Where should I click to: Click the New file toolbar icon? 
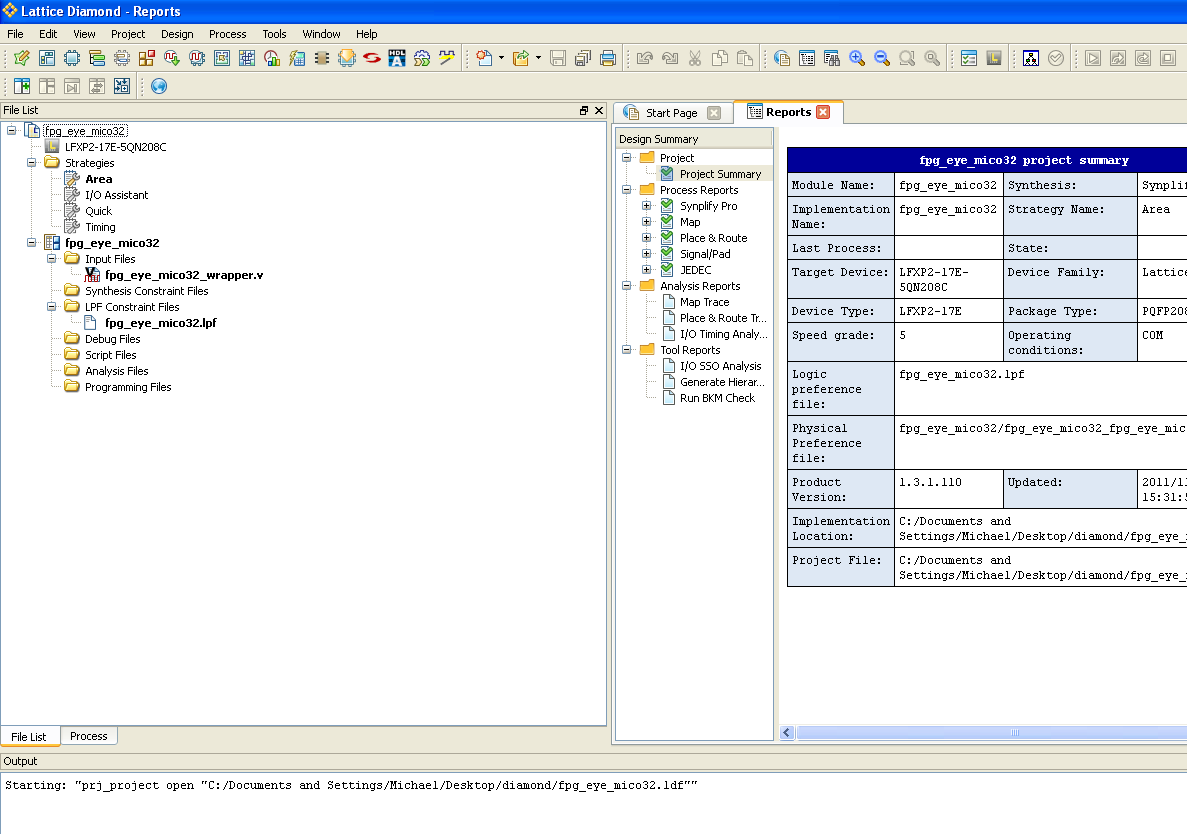484,58
